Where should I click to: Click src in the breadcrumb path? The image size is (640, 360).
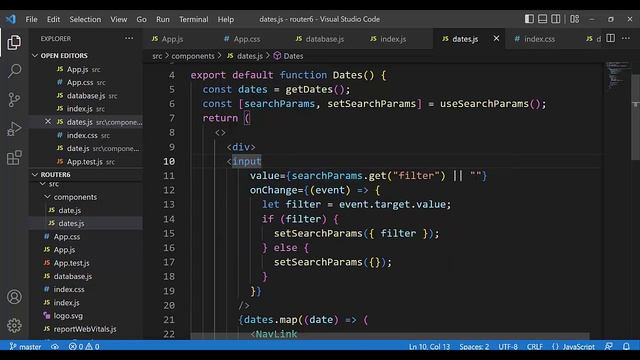157,56
